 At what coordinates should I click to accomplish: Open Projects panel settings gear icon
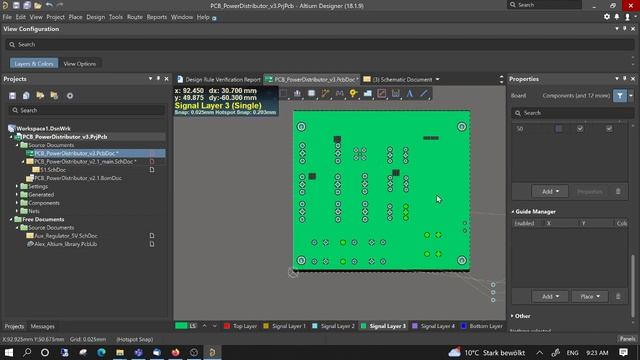[70, 96]
